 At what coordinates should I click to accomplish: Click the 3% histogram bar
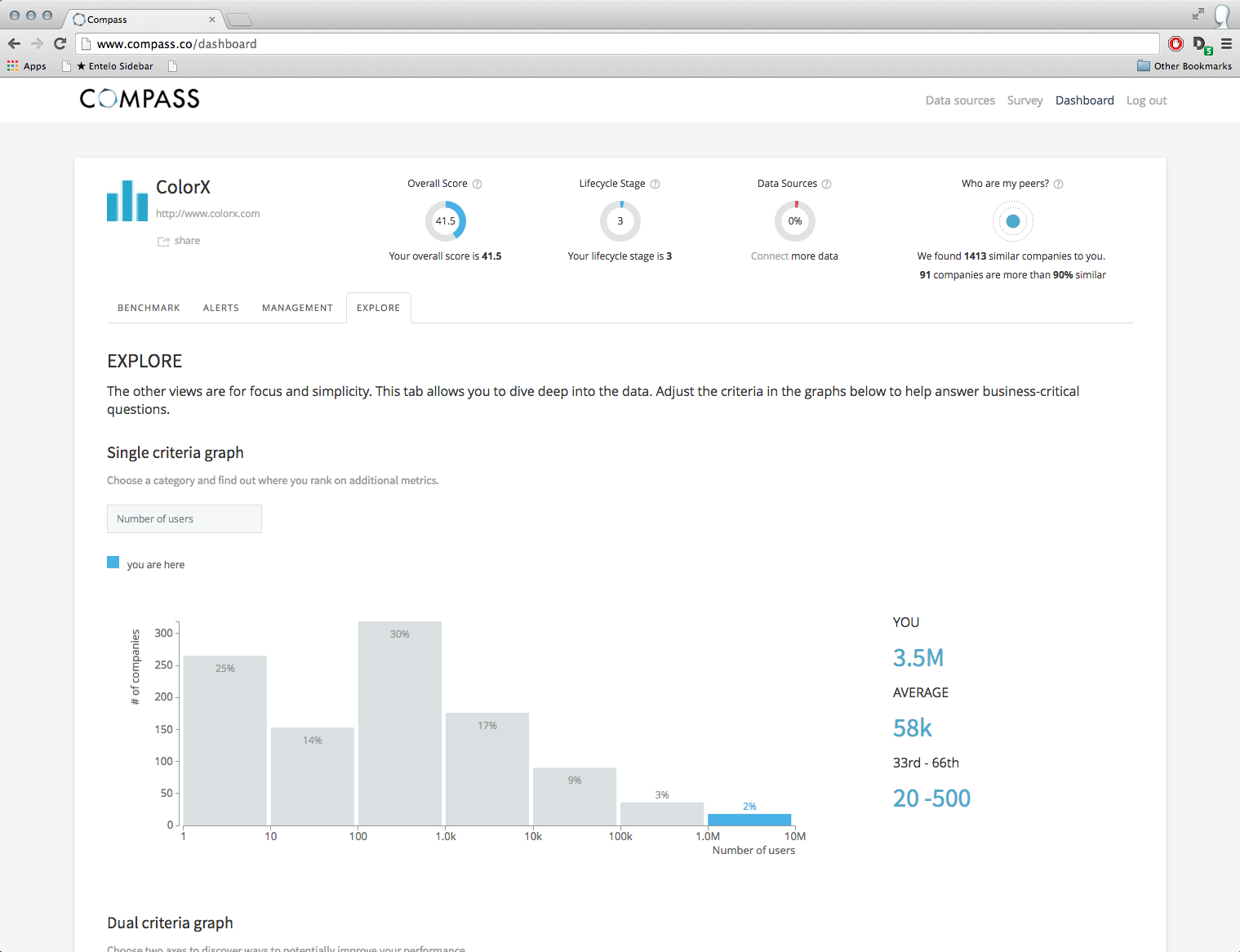tap(662, 814)
